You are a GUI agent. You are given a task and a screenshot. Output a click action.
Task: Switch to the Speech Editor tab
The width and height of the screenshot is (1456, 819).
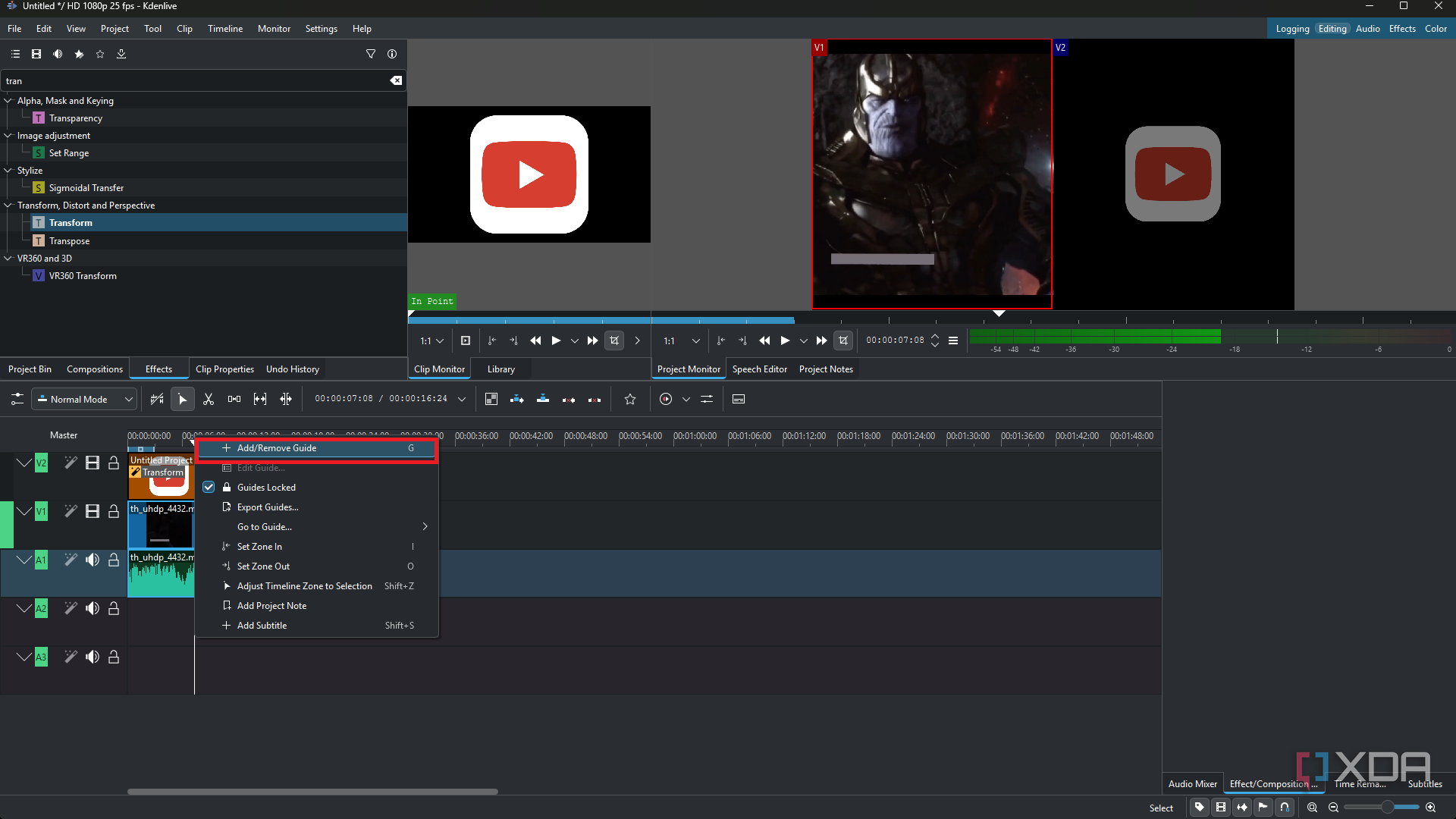(760, 369)
